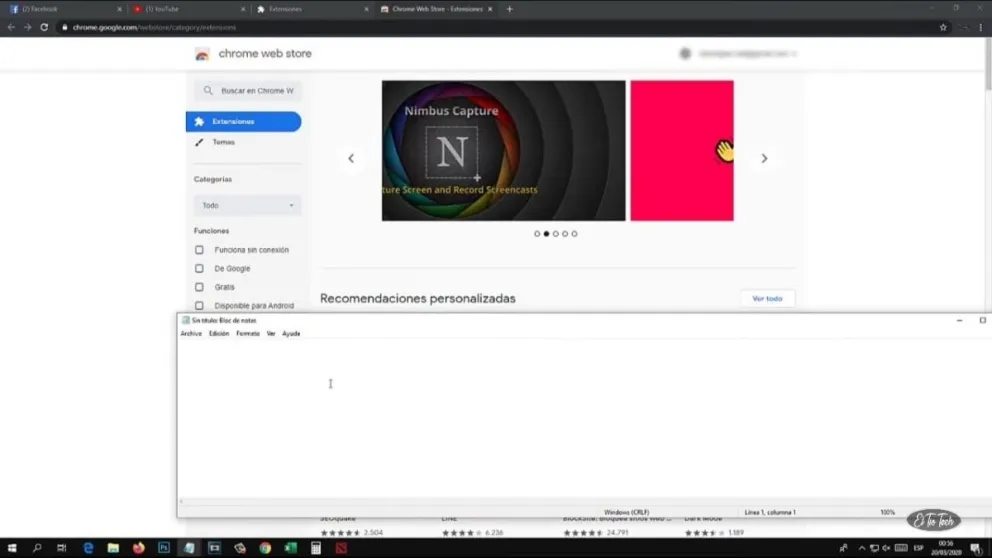The width and height of the screenshot is (992, 558).
Task: Click the Chrome address bar URL
Action: [154, 27]
